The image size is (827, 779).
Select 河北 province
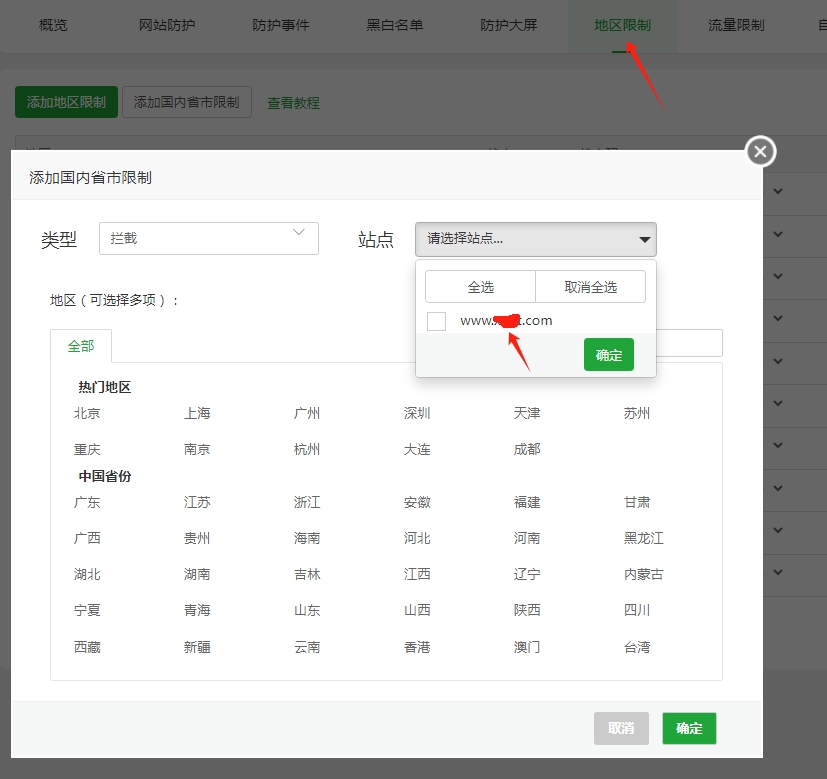pyautogui.click(x=417, y=538)
